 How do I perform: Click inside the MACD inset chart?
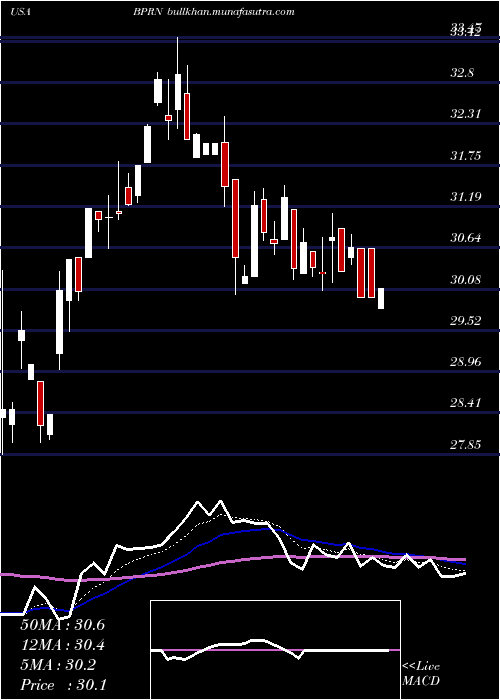pyautogui.click(x=275, y=650)
